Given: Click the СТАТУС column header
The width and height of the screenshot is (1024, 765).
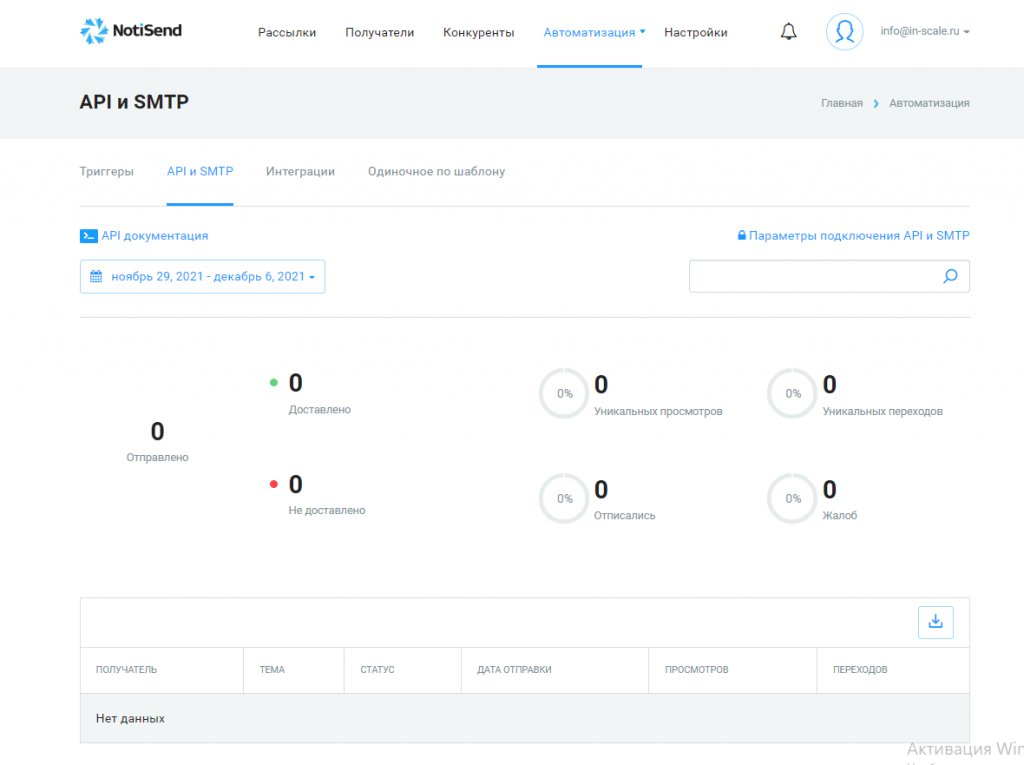Looking at the screenshot, I should (377, 670).
